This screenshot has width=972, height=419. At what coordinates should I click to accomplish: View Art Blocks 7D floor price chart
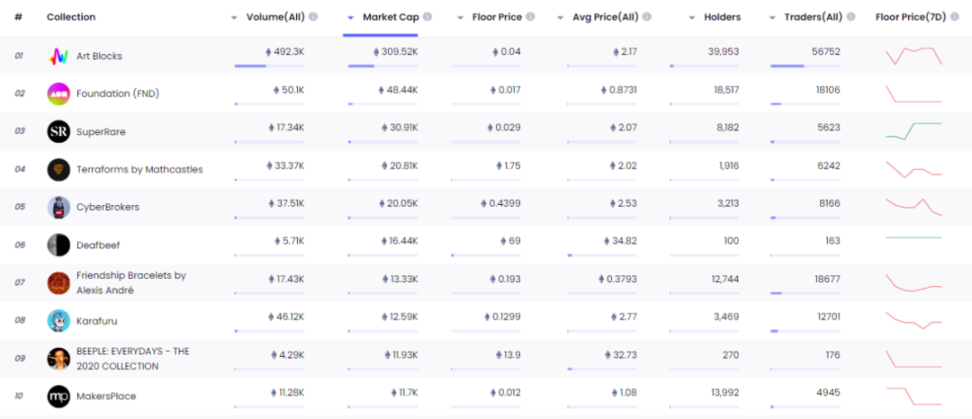tap(914, 56)
